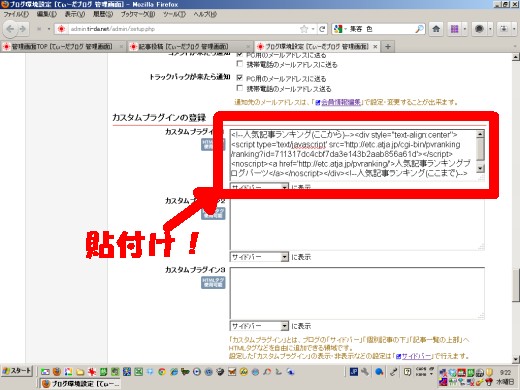Click page scrollbar down arrow
The height and width of the screenshot is (390, 520).
pyautogui.click(x=516, y=359)
